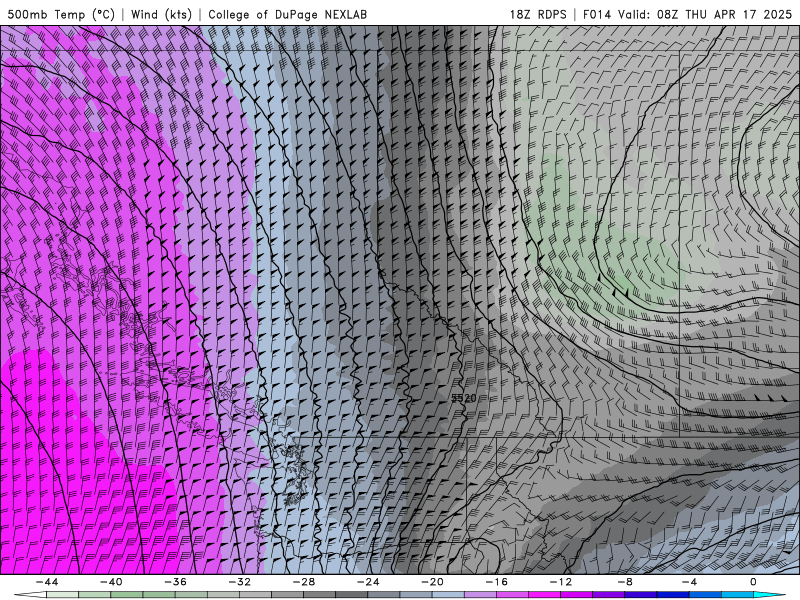
Task: Click the "500mb Temp (°C)" title text
Action: click(61, 14)
